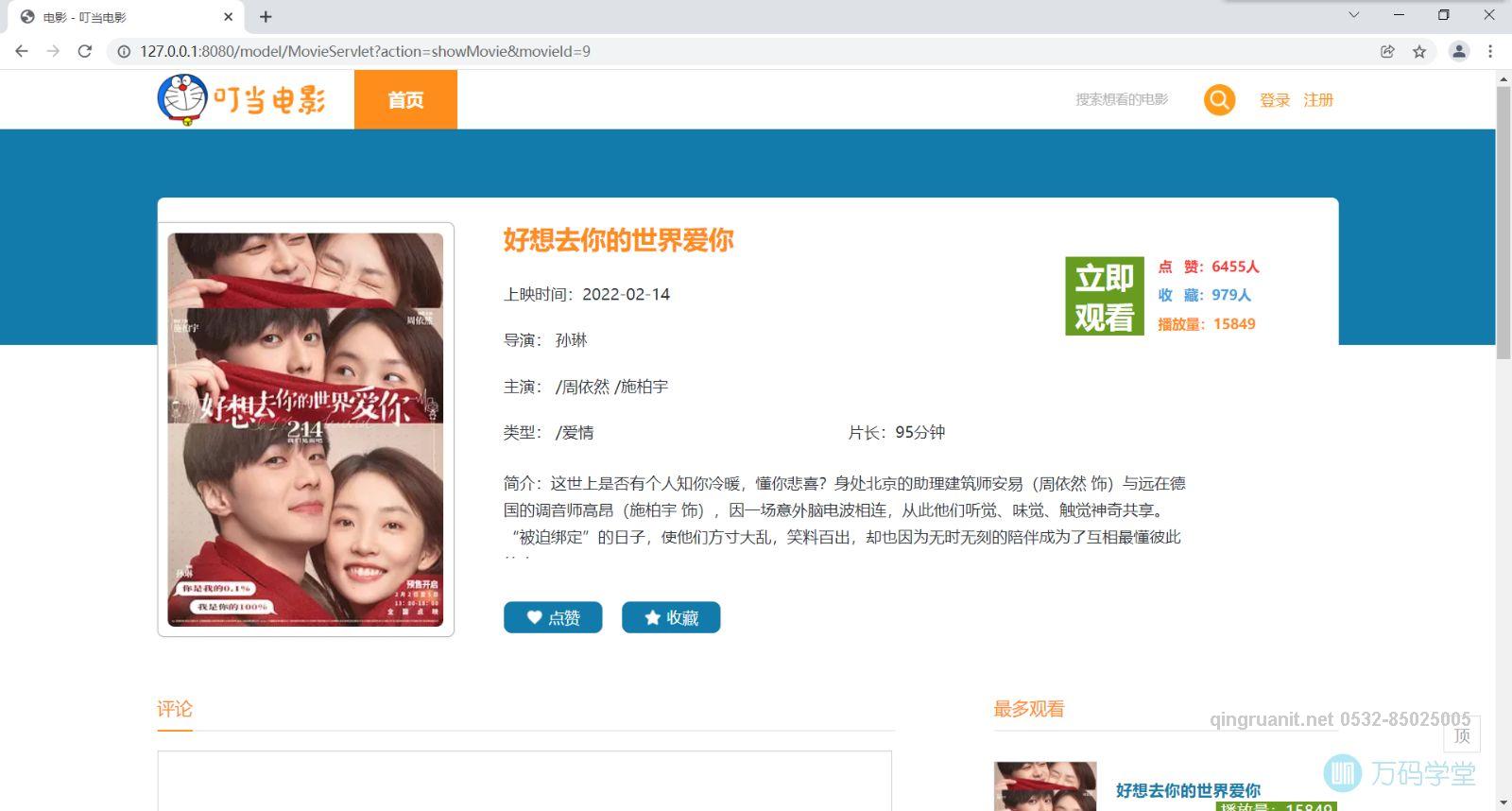Click the scrollbar up arrow

tap(1503, 78)
